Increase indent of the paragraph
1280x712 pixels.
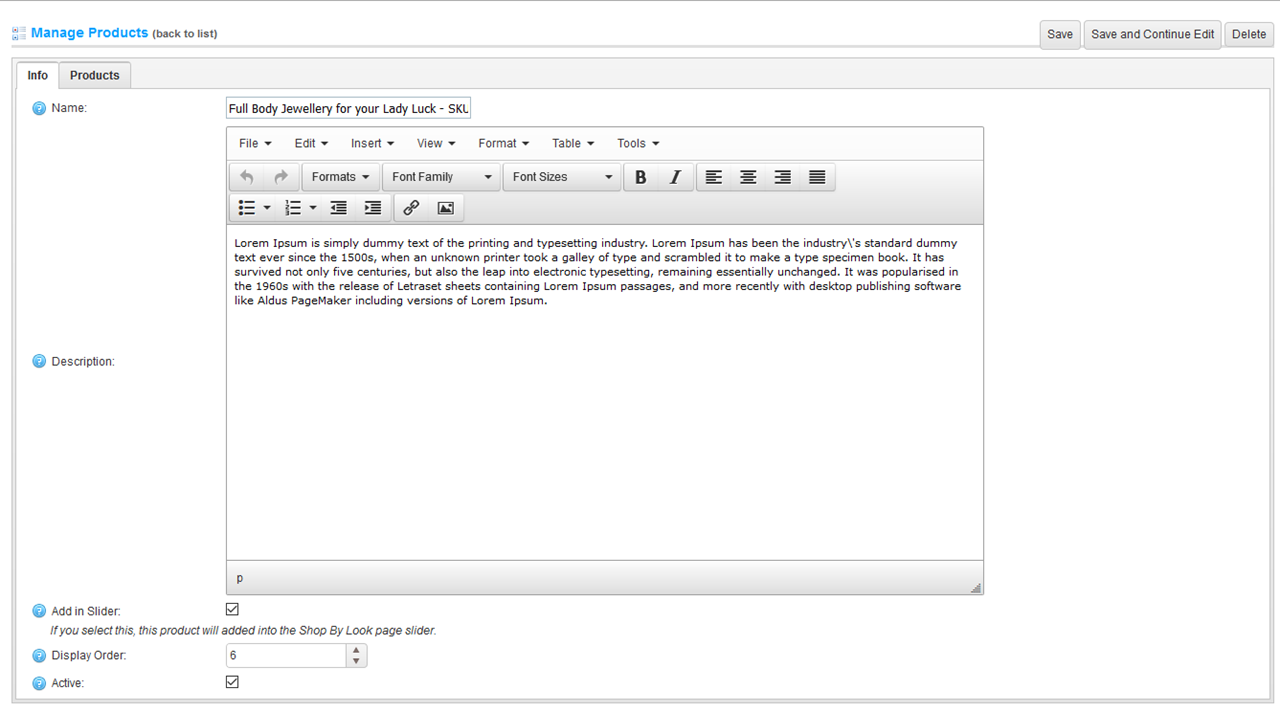(373, 208)
